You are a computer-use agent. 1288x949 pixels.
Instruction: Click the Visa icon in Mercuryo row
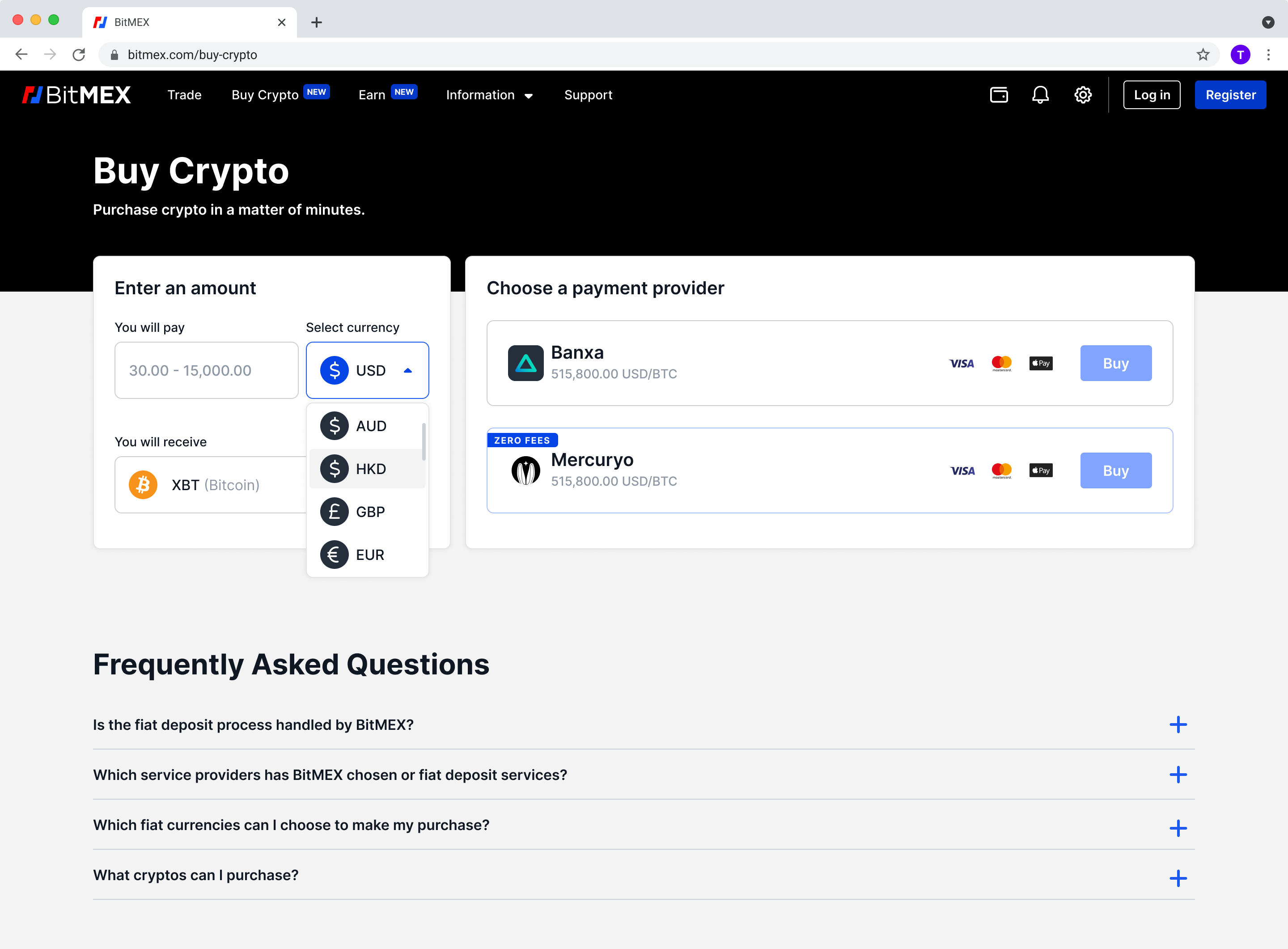pos(963,470)
